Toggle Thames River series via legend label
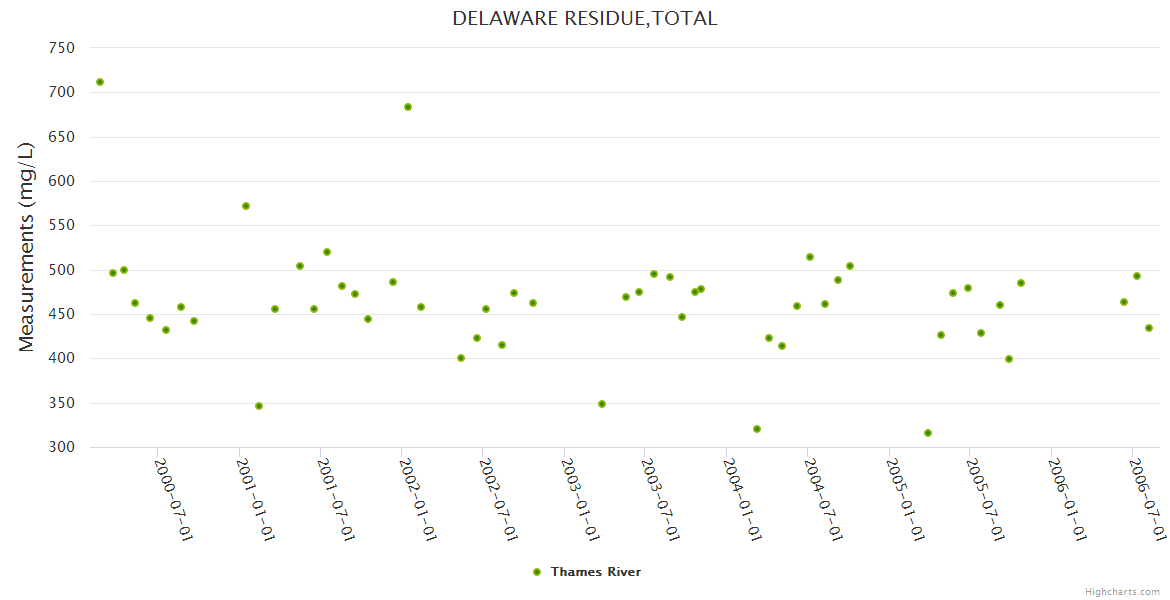This screenshot has height=600, width=1170. 595,572
